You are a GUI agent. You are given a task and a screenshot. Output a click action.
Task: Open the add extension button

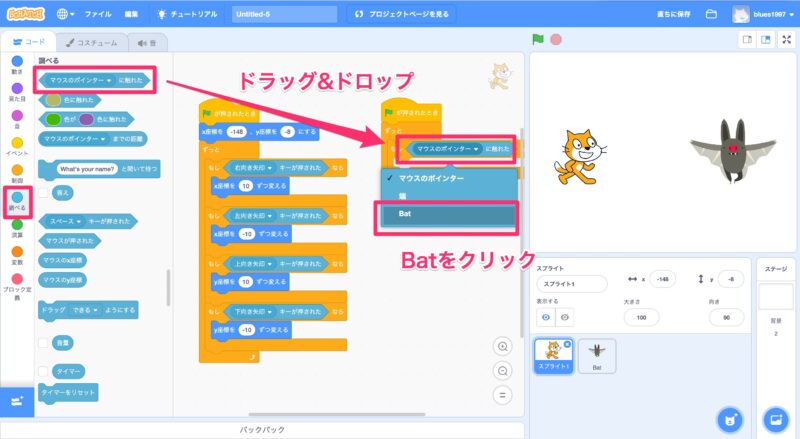(16, 401)
